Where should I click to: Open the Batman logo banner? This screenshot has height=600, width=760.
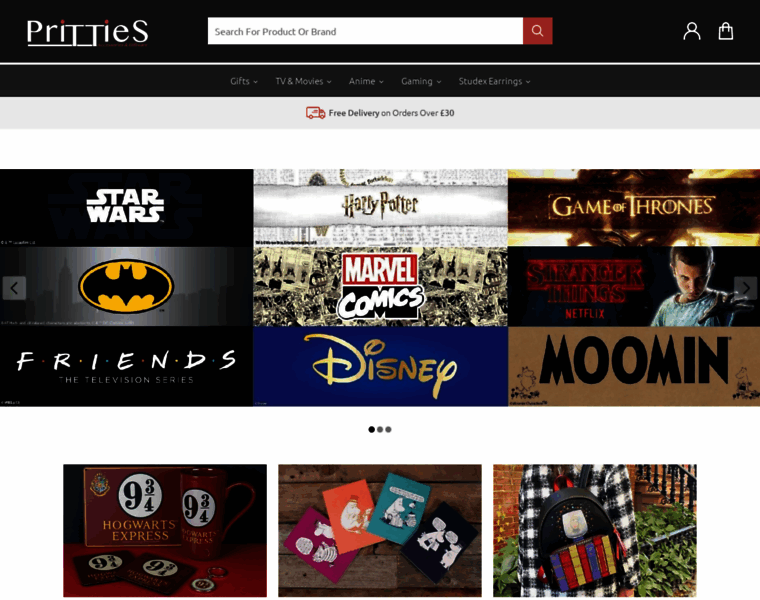tap(127, 286)
